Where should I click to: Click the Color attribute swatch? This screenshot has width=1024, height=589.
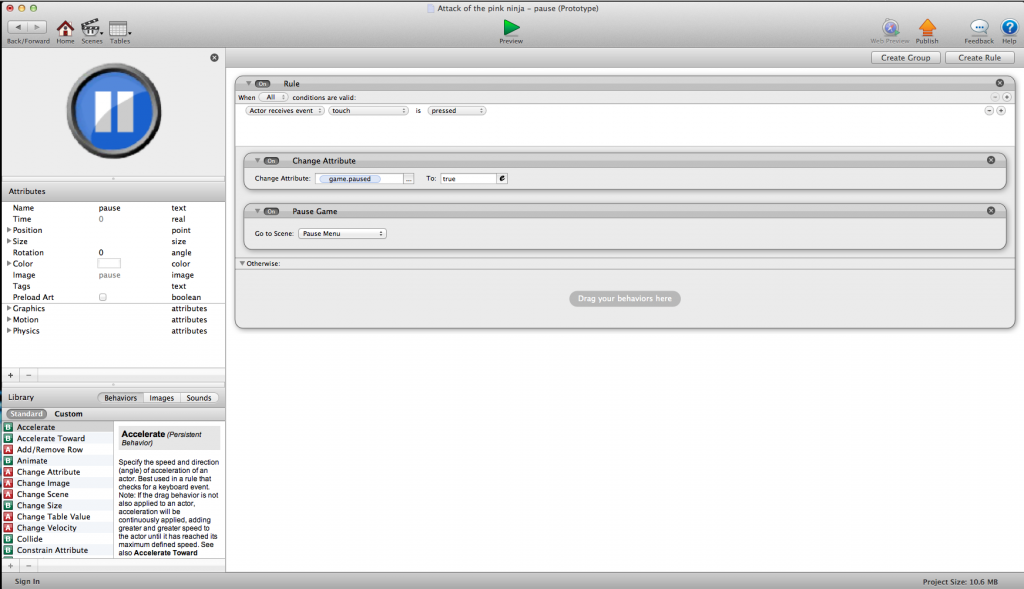coord(108,264)
